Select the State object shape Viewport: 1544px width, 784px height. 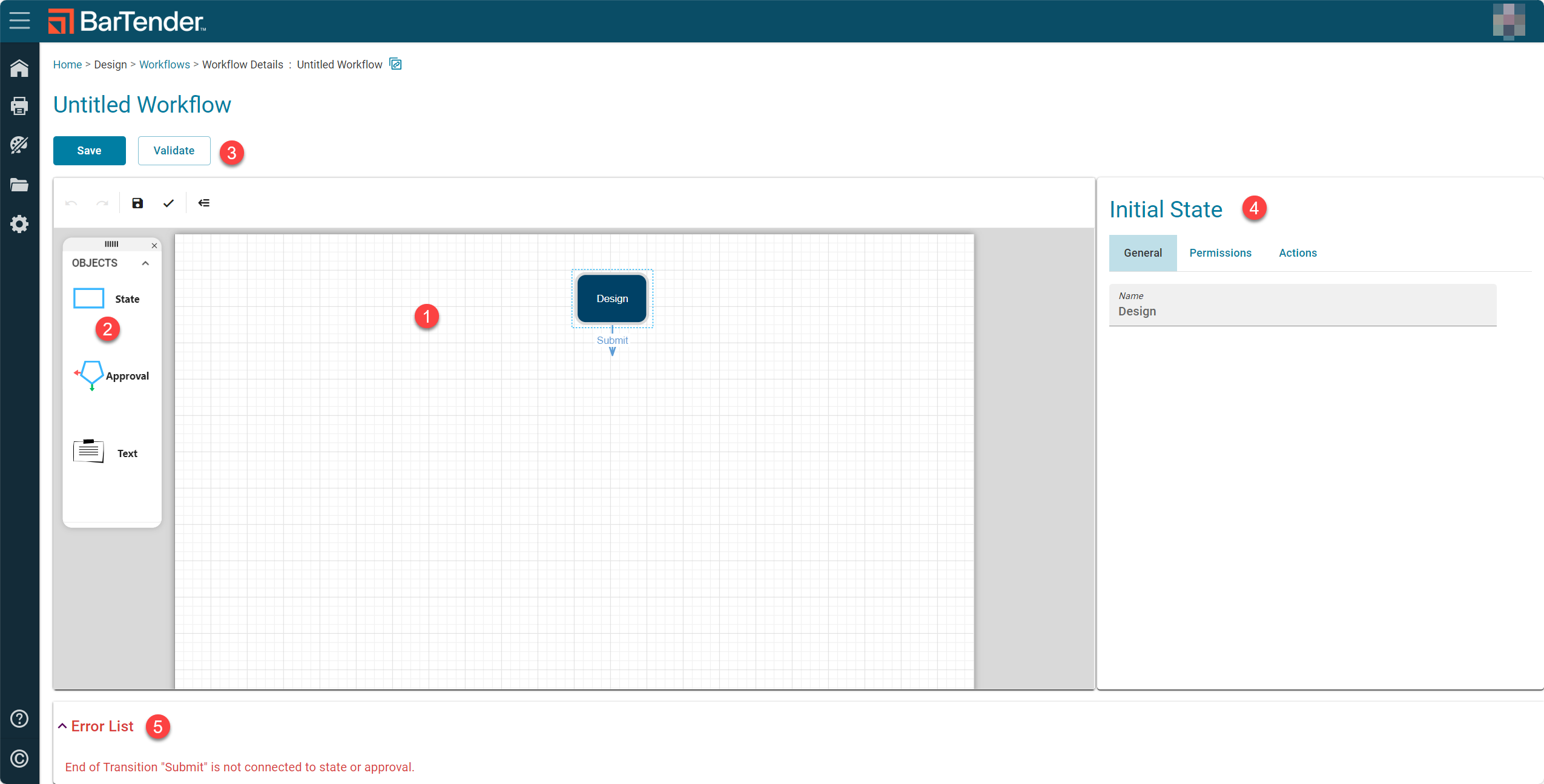point(88,298)
